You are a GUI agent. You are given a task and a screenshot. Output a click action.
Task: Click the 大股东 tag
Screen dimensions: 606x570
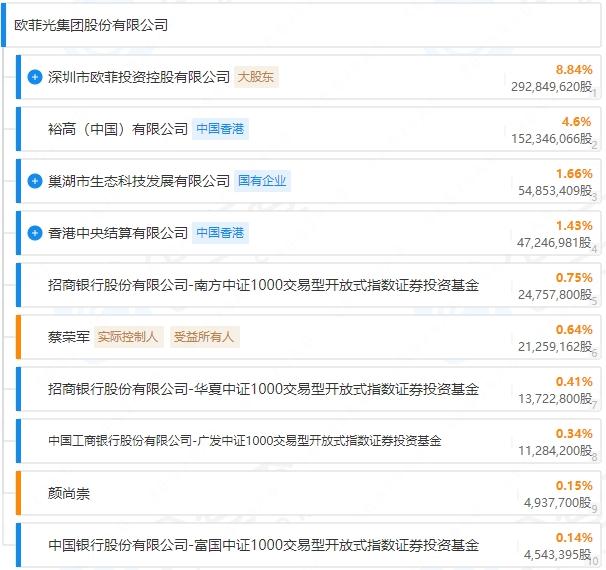256,77
